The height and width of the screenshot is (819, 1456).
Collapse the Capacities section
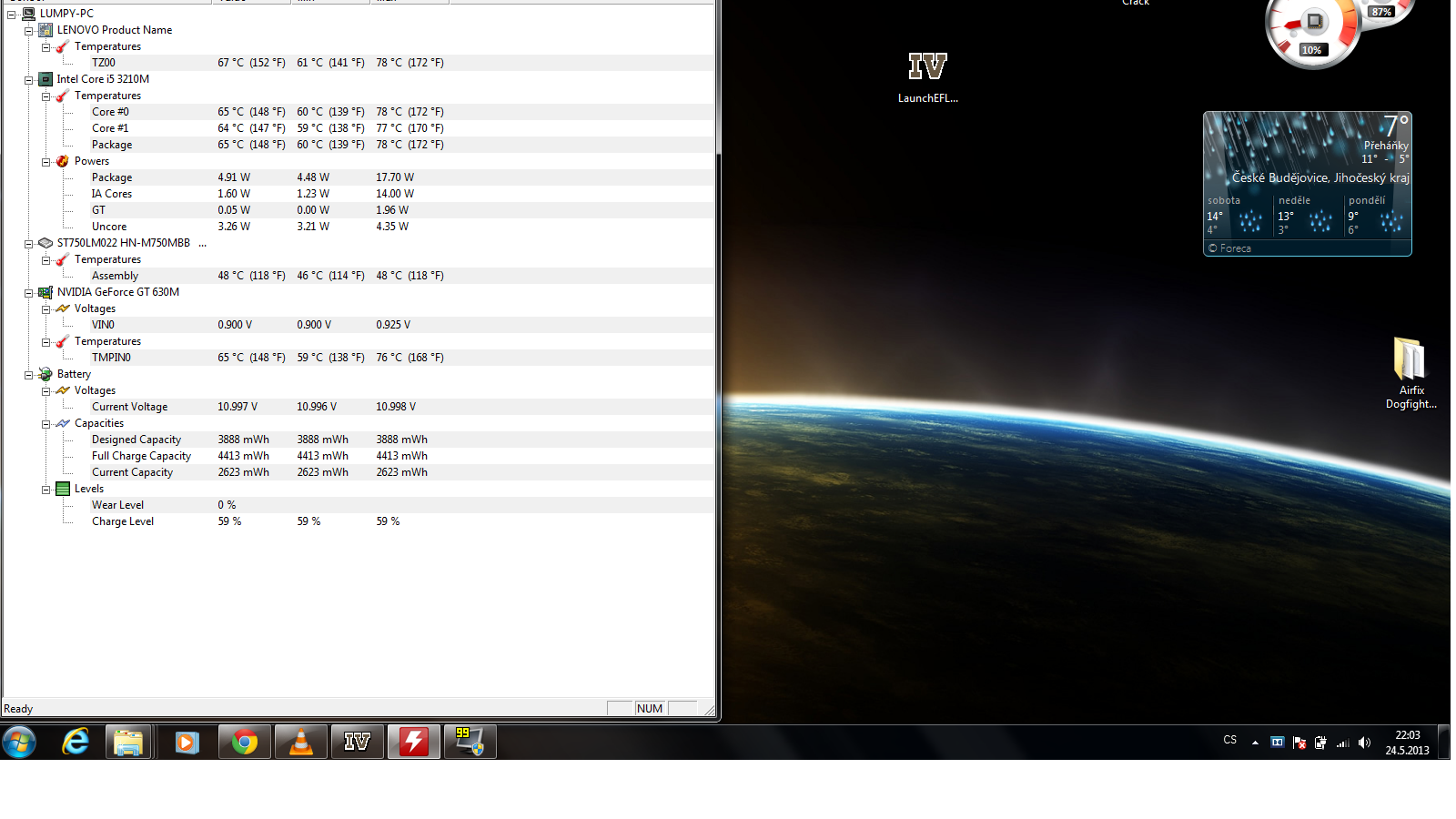click(45, 424)
